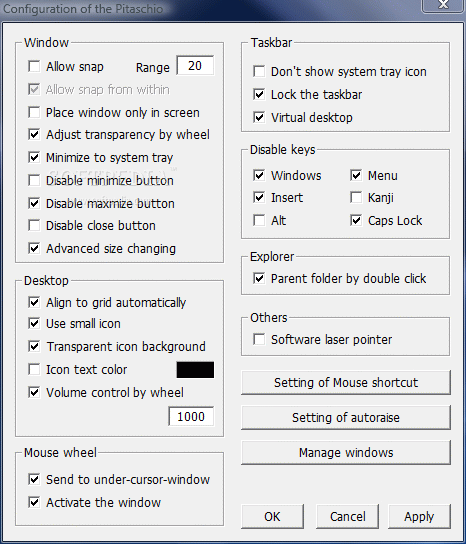Click the Cancel button

(x=348, y=517)
